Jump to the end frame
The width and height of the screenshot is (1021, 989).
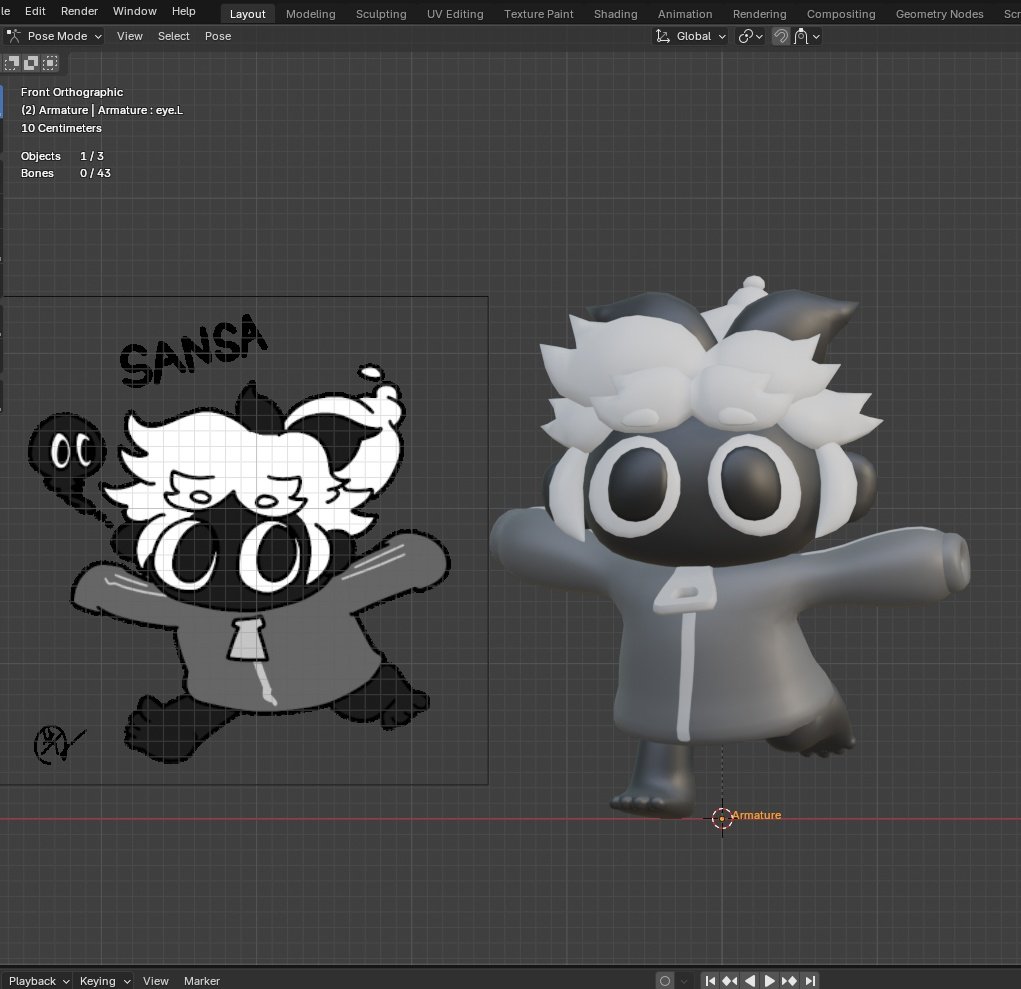(x=809, y=981)
